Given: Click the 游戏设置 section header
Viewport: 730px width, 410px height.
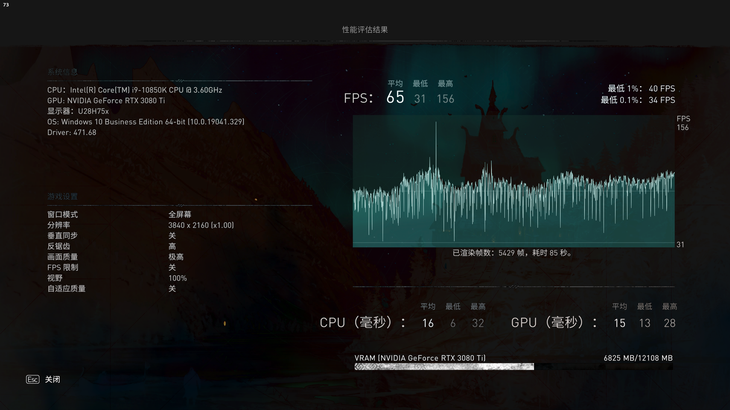Looking at the screenshot, I should [x=62, y=197].
